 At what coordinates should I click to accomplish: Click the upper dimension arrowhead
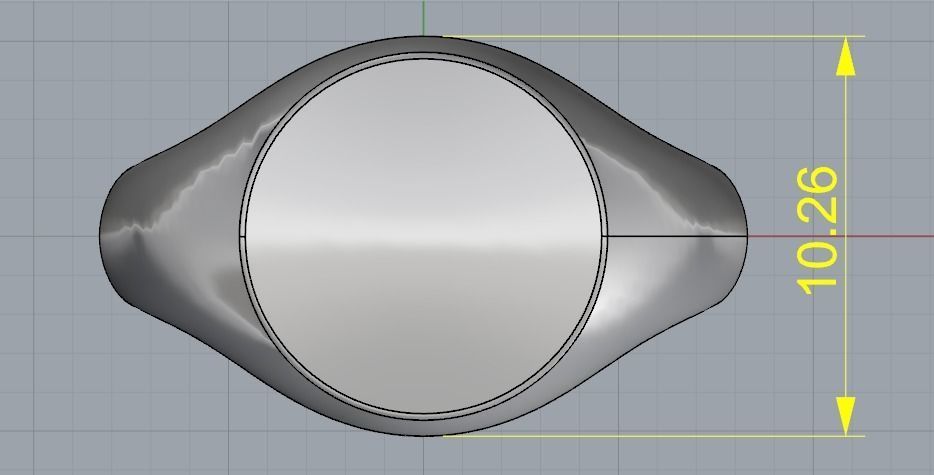pyautogui.click(x=846, y=57)
